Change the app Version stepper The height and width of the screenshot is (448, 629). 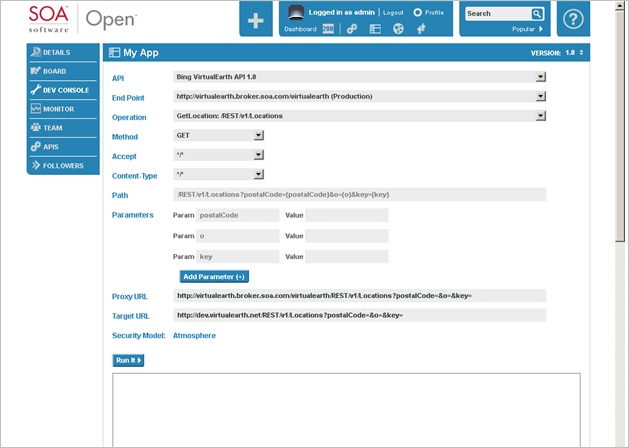tap(581, 52)
